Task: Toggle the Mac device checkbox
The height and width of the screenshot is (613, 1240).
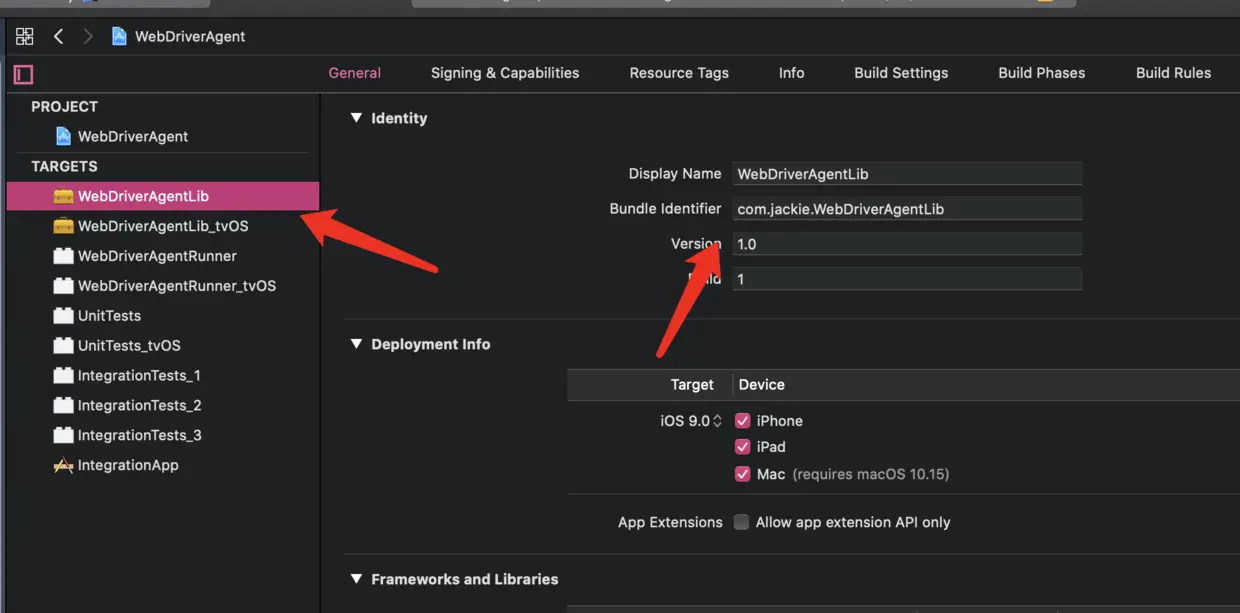Action: coord(742,474)
